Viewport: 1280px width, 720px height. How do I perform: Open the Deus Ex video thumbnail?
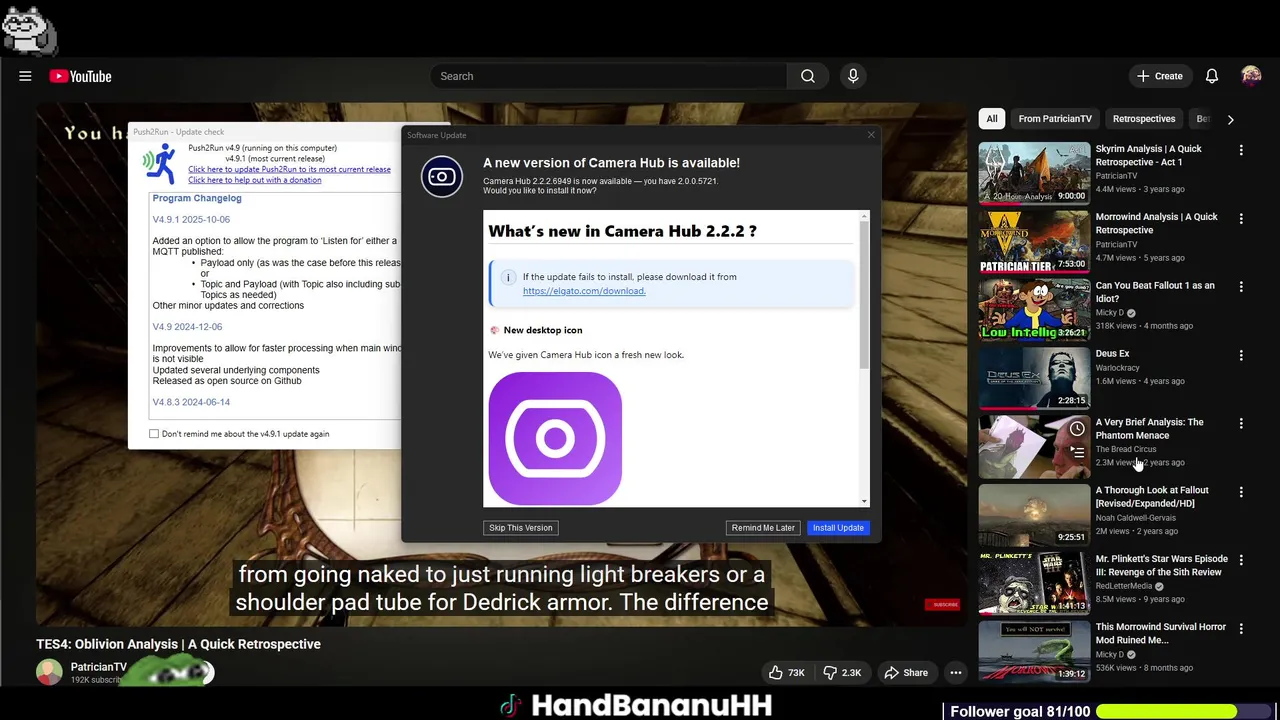[x=1034, y=378]
